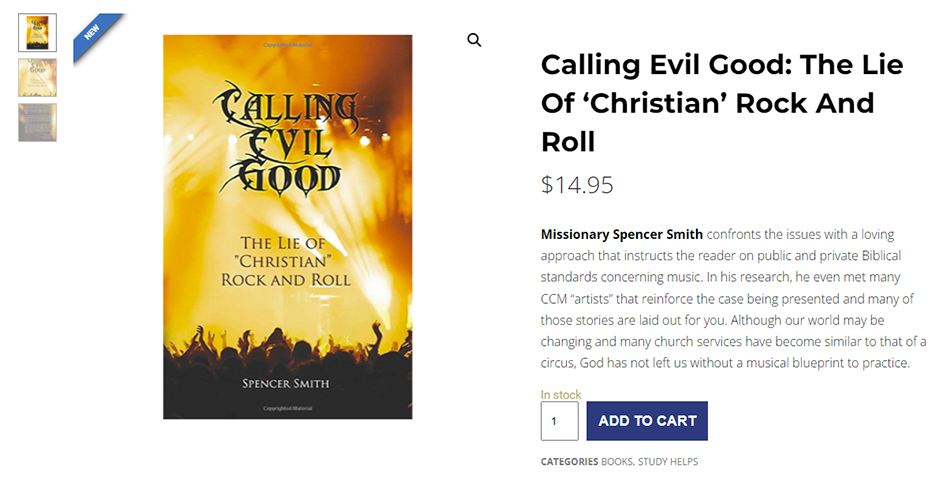Open the Books category link

(617, 462)
